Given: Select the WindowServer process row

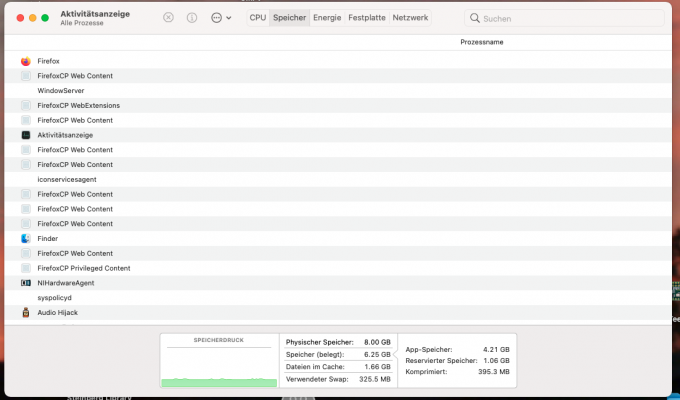Looking at the screenshot, I should pos(338,91).
